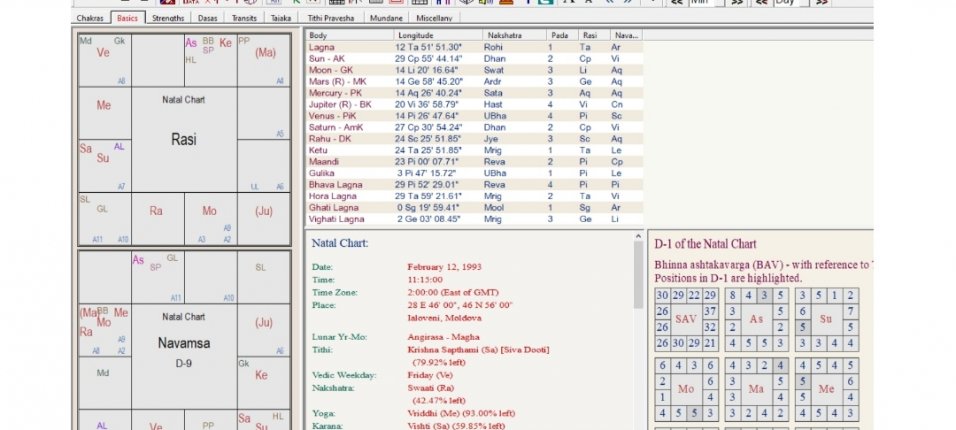Open the Tithi Pravesha tab

click(331, 18)
